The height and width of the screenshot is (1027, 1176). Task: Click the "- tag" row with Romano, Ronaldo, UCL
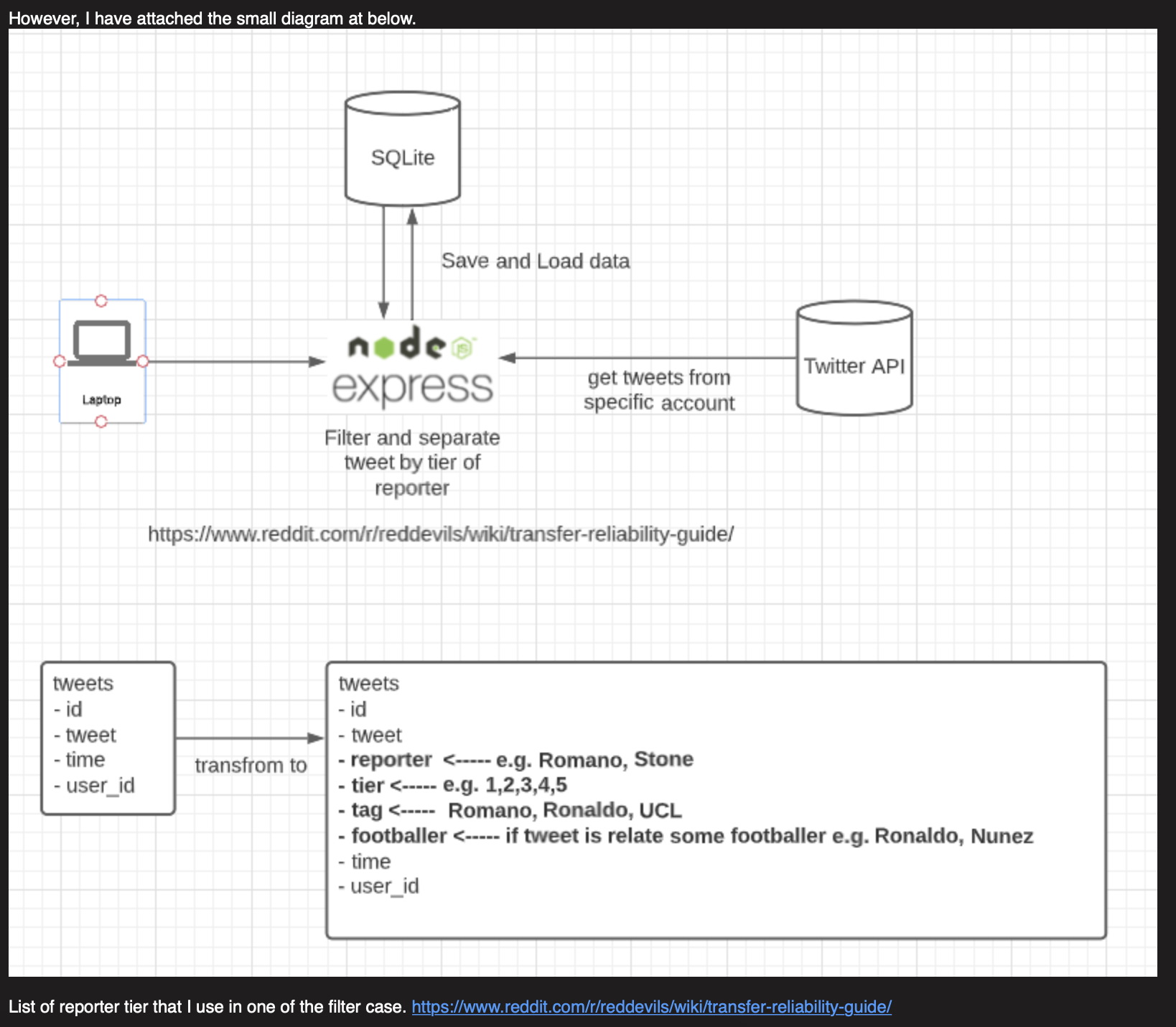click(x=510, y=811)
